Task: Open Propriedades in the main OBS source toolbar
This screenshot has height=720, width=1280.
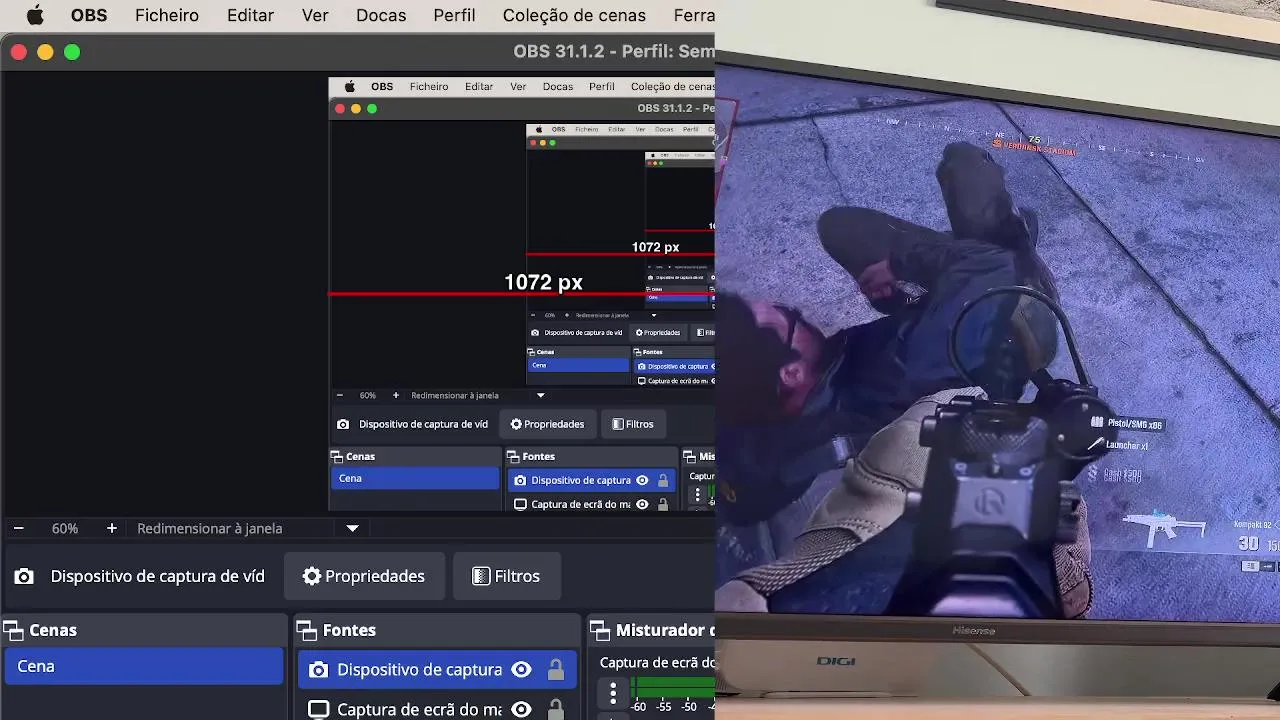Action: coord(364,576)
